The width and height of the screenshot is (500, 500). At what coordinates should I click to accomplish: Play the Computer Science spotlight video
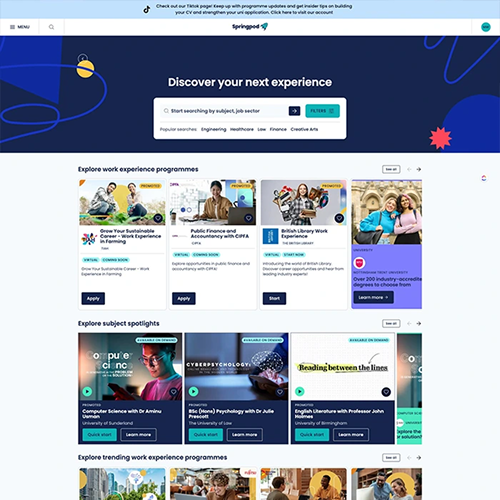[x=87, y=391]
